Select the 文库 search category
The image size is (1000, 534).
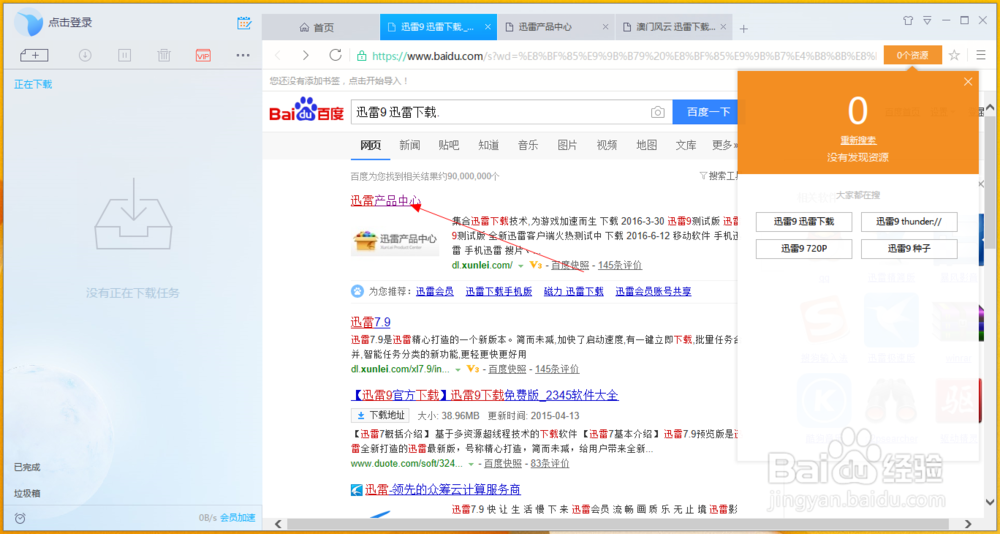click(x=686, y=145)
